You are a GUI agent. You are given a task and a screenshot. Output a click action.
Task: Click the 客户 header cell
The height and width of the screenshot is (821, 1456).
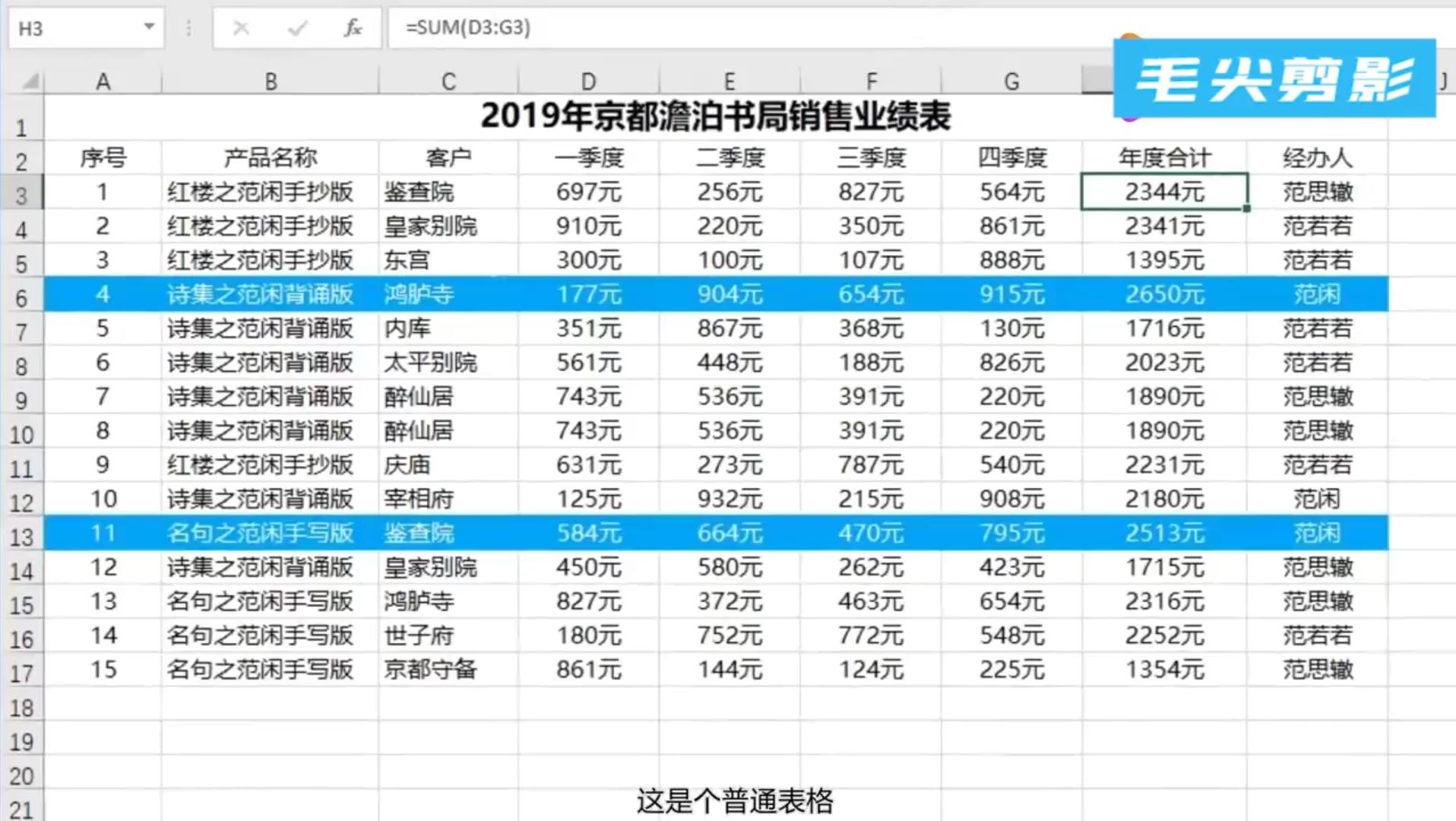tap(448, 157)
